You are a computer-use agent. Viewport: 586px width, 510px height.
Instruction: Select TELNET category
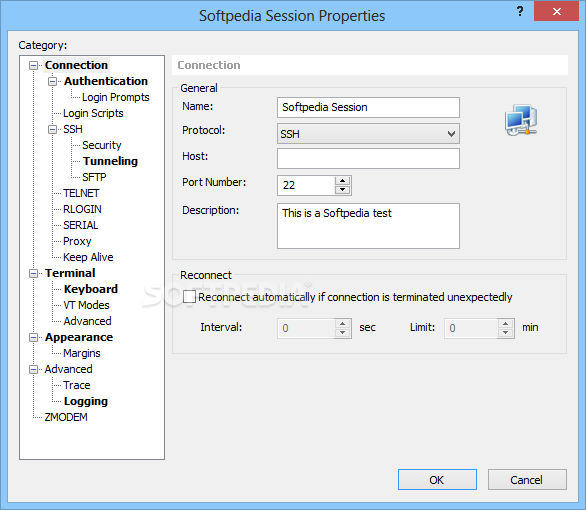81,193
